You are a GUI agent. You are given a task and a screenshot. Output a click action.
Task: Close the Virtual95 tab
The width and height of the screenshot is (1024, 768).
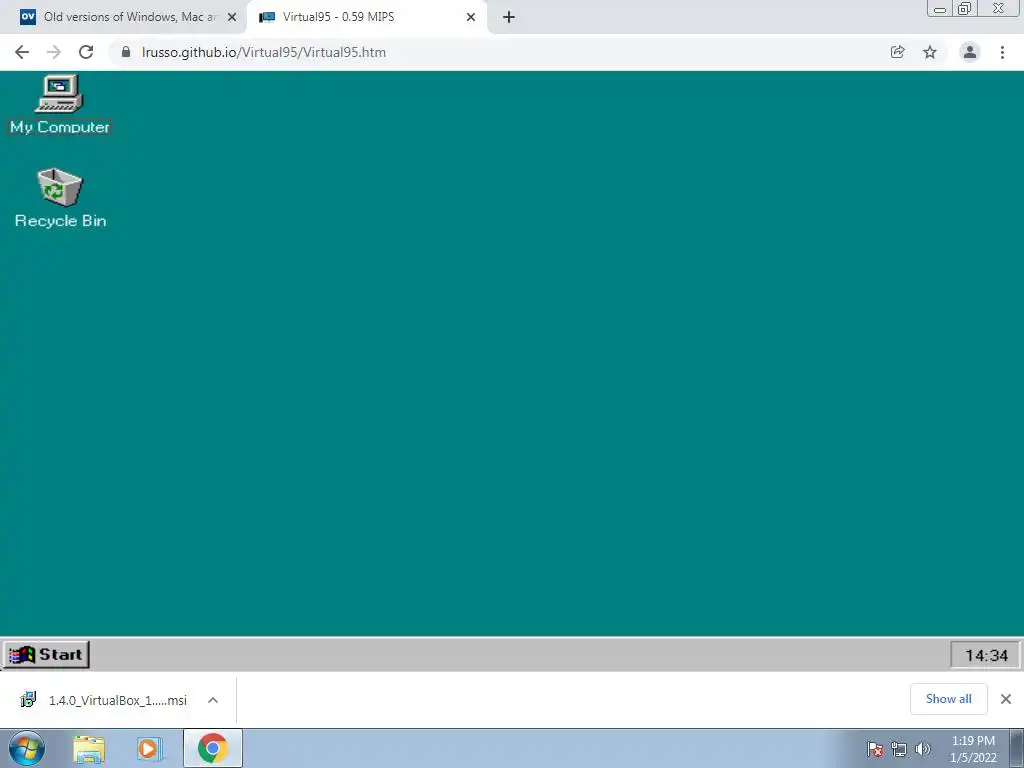471,17
